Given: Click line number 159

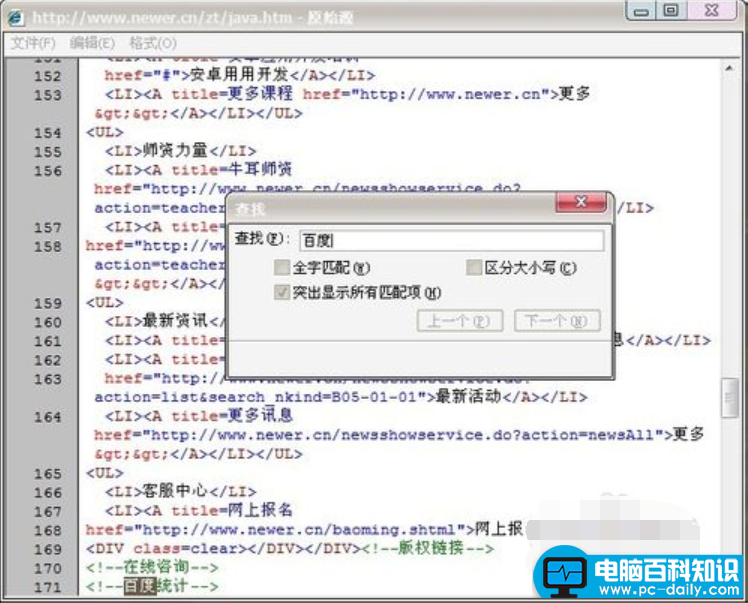Looking at the screenshot, I should pyautogui.click(x=48, y=303).
